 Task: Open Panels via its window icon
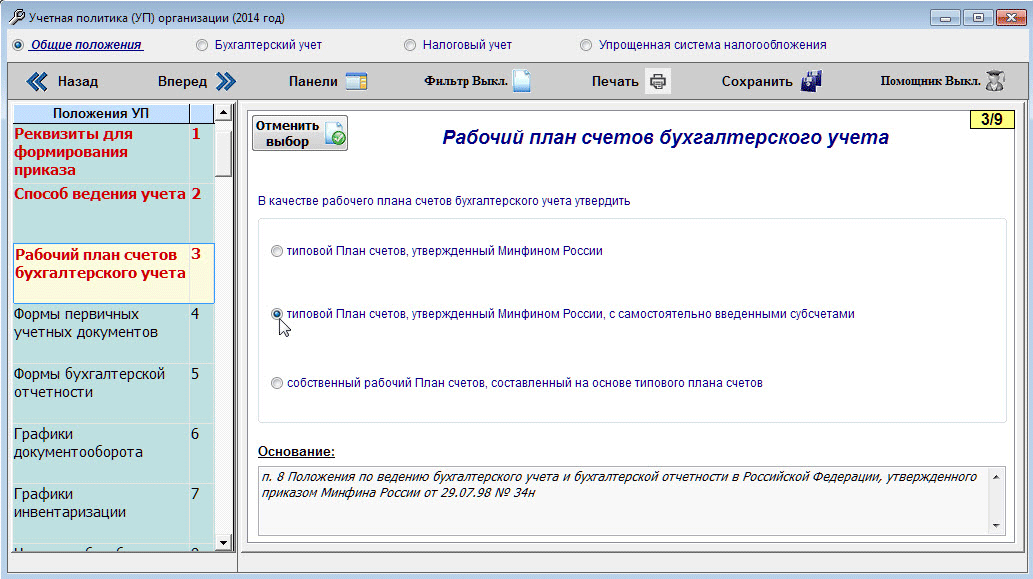pos(356,82)
